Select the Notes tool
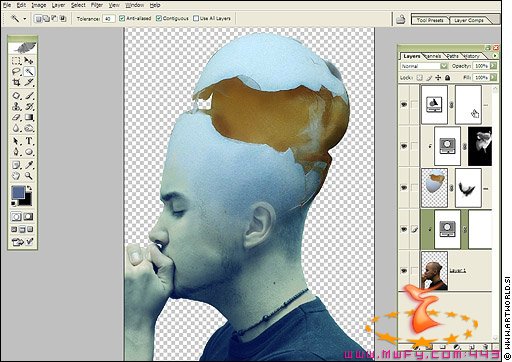The height and width of the screenshot is (362, 512). point(16,165)
